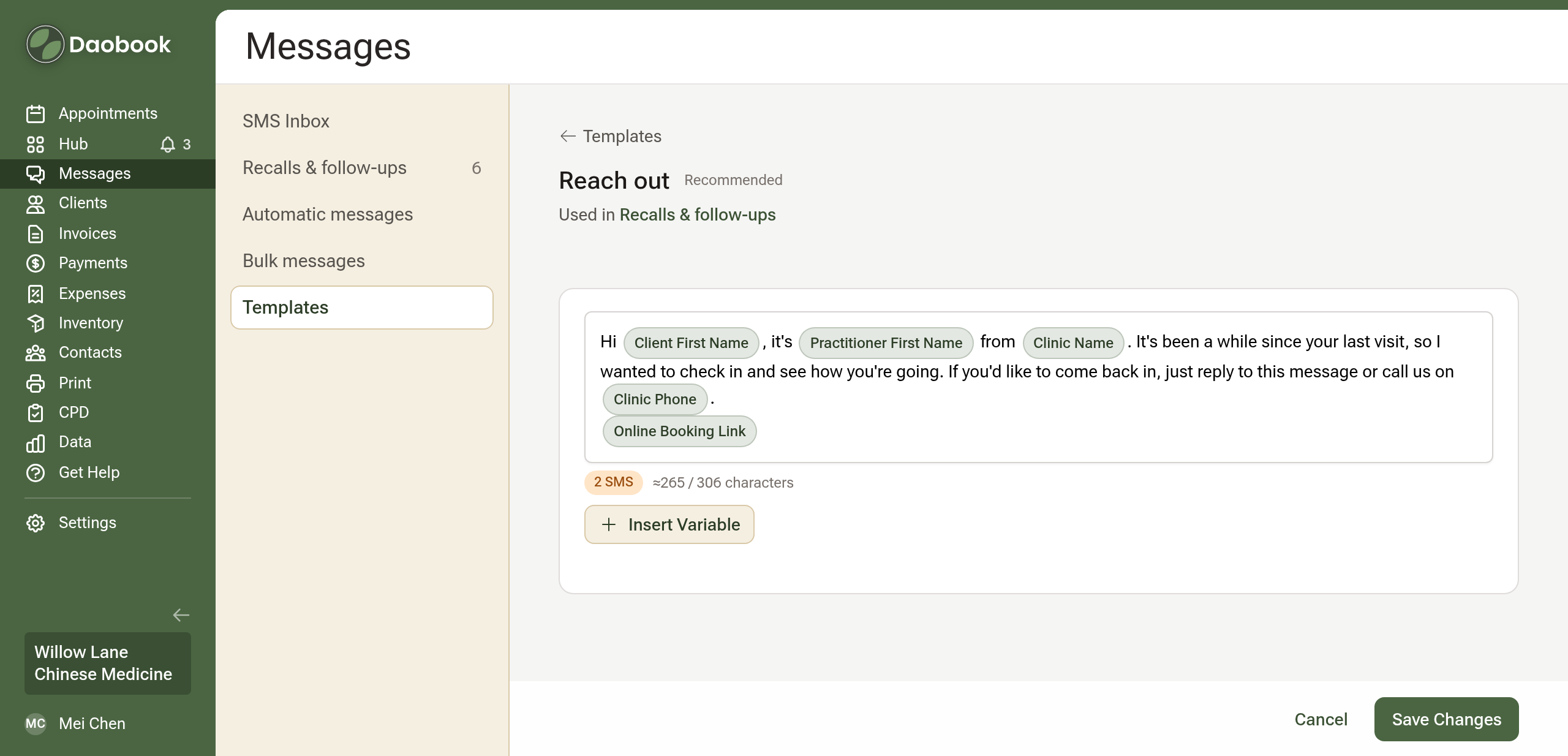The image size is (1568, 756).
Task: Select the Templates section tab
Action: point(362,308)
